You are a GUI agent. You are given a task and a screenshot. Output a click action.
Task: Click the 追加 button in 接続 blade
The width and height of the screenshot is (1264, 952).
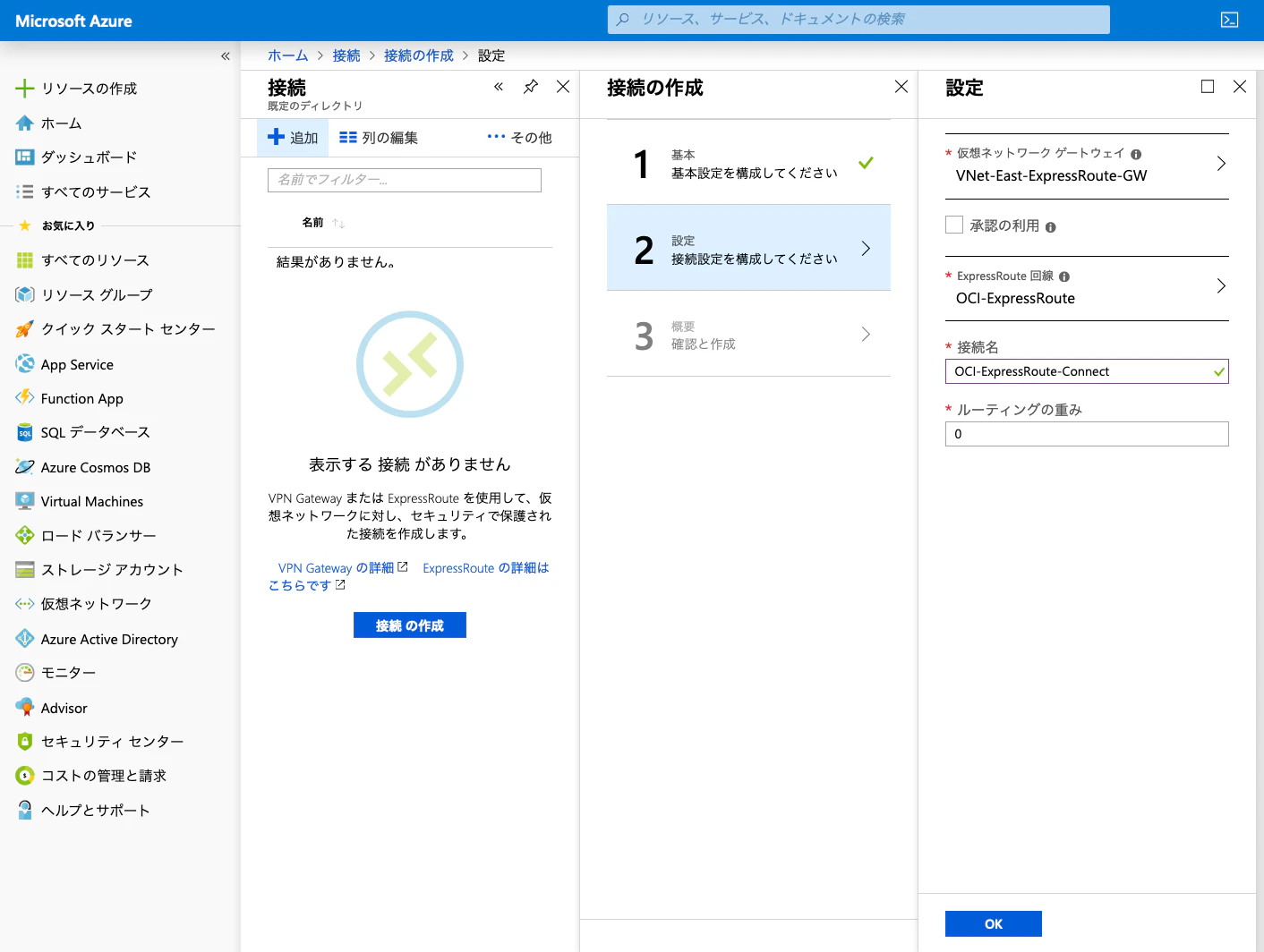pyautogui.click(x=293, y=138)
